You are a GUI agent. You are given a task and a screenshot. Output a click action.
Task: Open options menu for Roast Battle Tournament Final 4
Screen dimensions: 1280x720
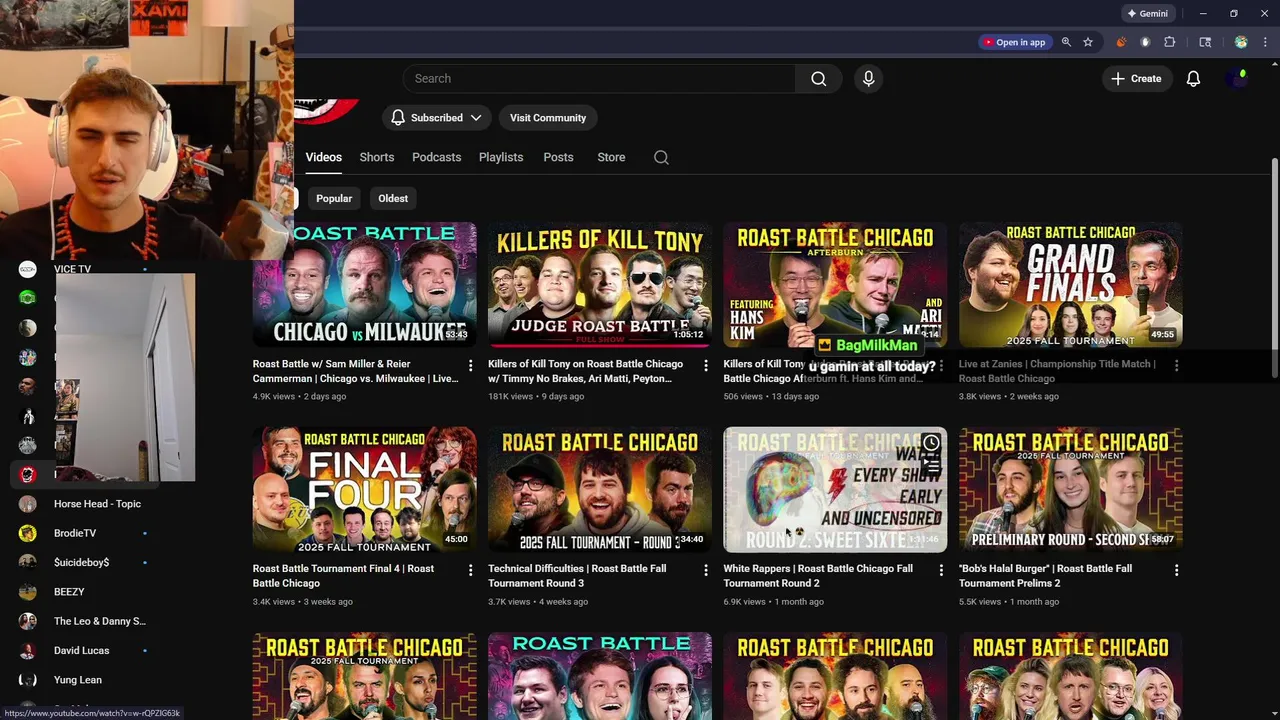[470, 570]
